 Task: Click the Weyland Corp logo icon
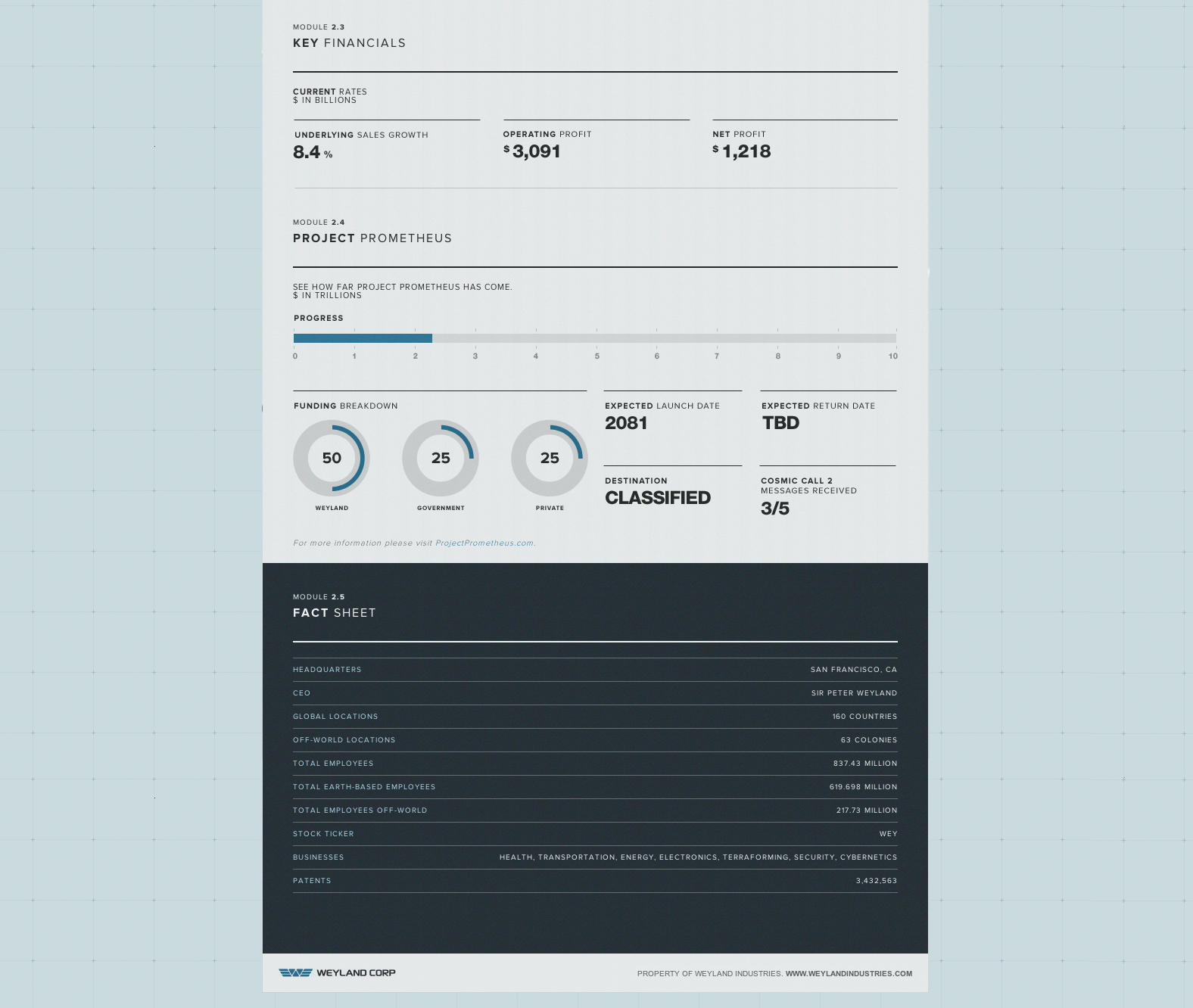295,972
